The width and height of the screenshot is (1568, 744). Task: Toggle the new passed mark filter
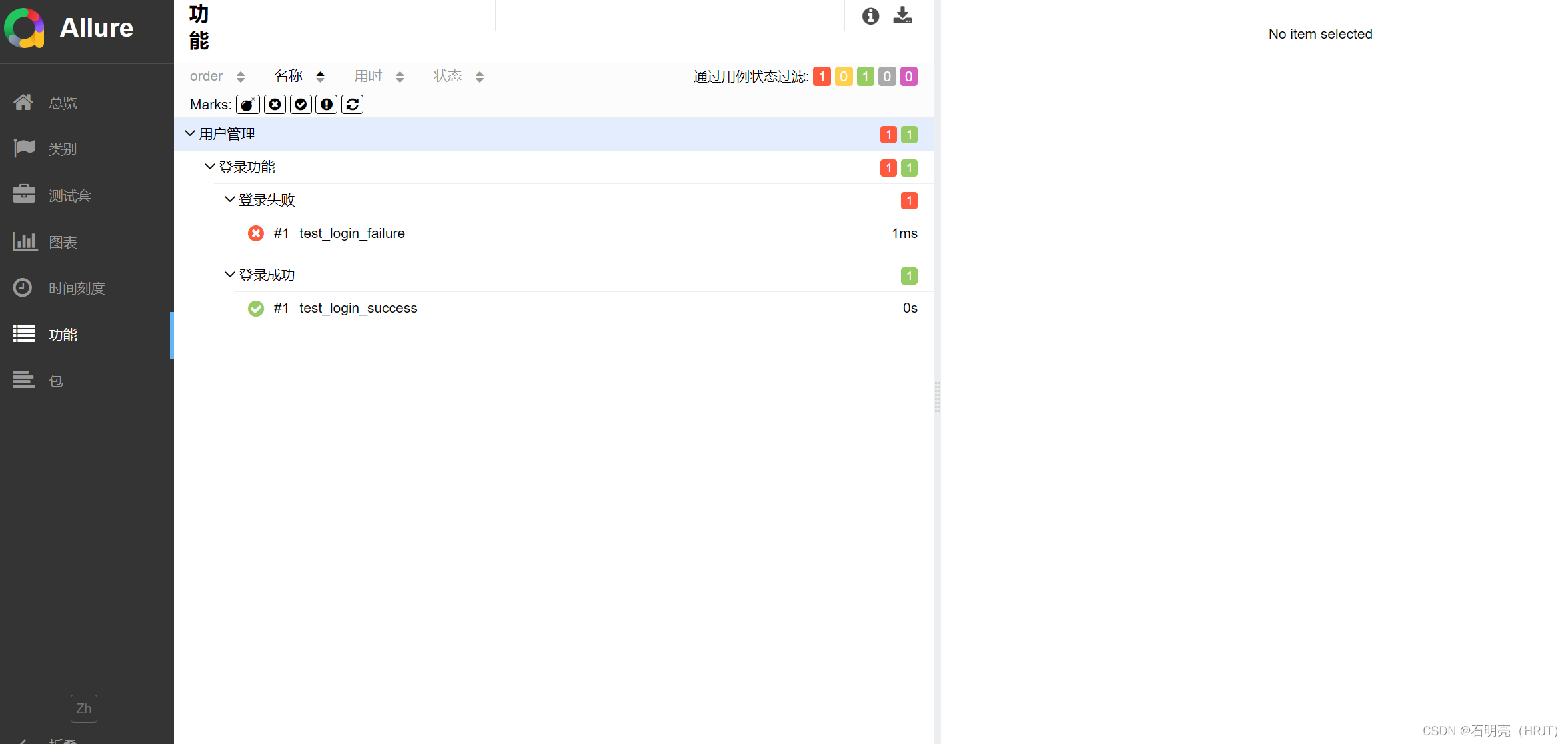(301, 105)
